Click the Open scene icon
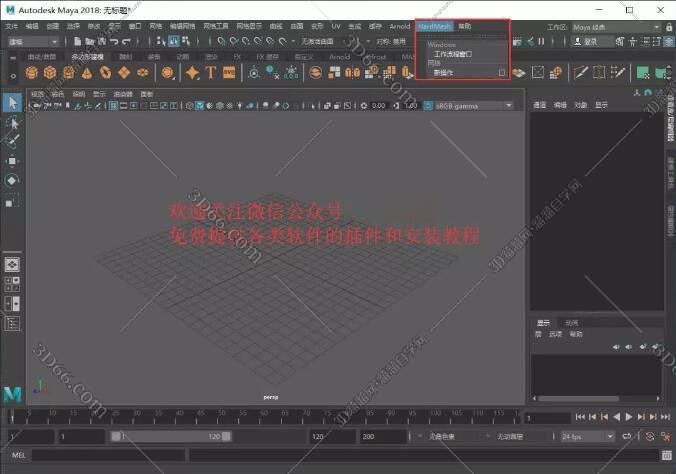This screenshot has width=676, height=474. [89, 41]
